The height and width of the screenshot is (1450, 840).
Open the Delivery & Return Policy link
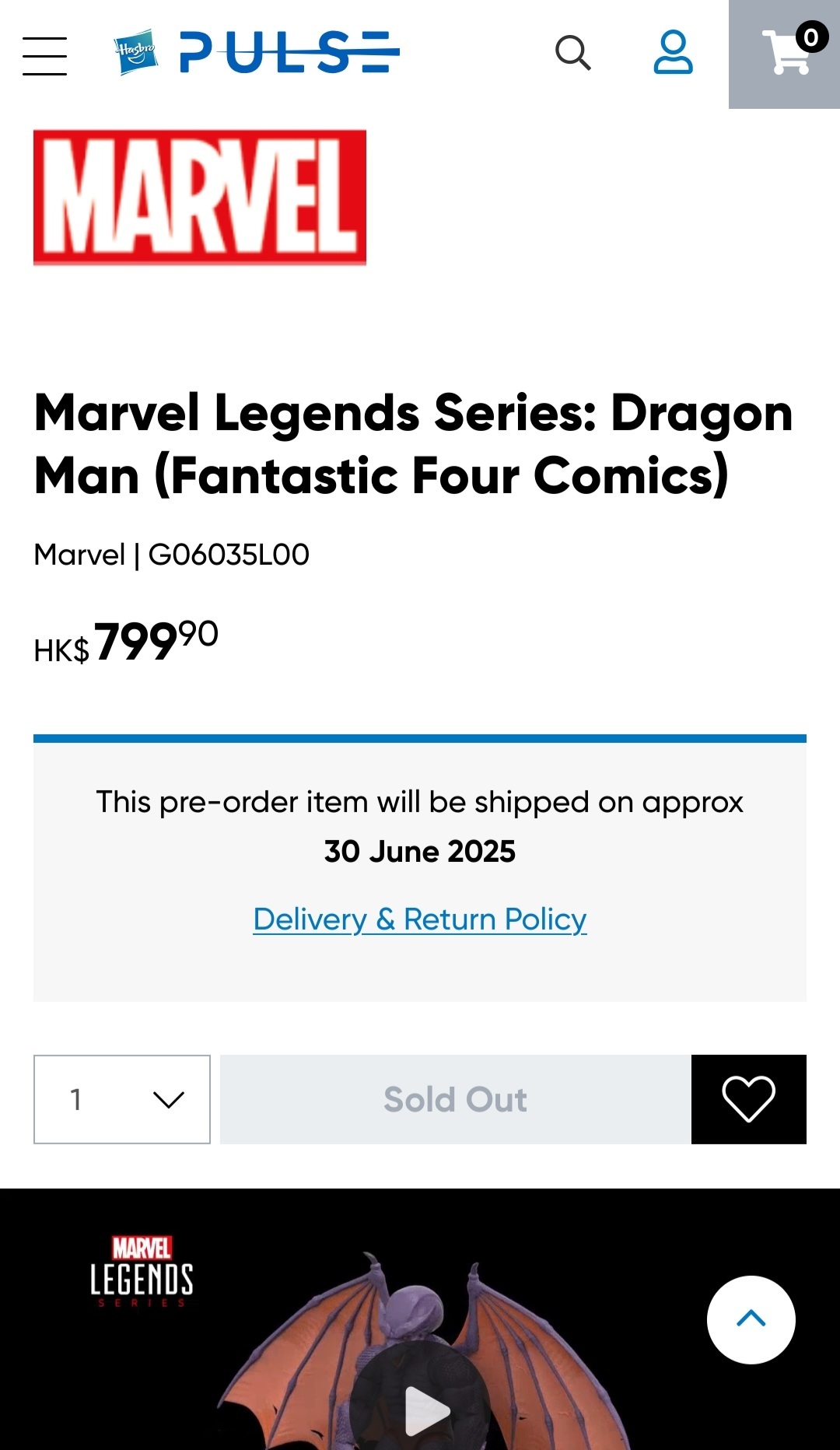420,919
